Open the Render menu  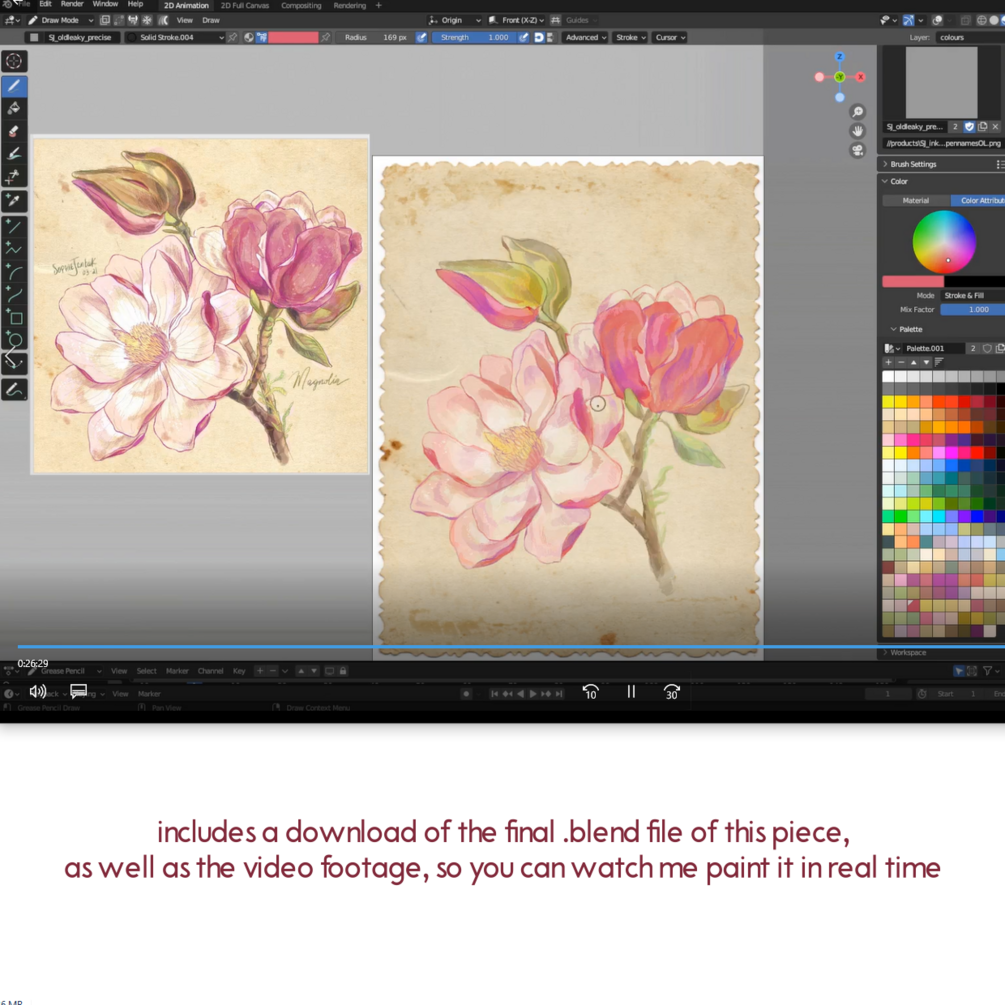pyautogui.click(x=72, y=4)
